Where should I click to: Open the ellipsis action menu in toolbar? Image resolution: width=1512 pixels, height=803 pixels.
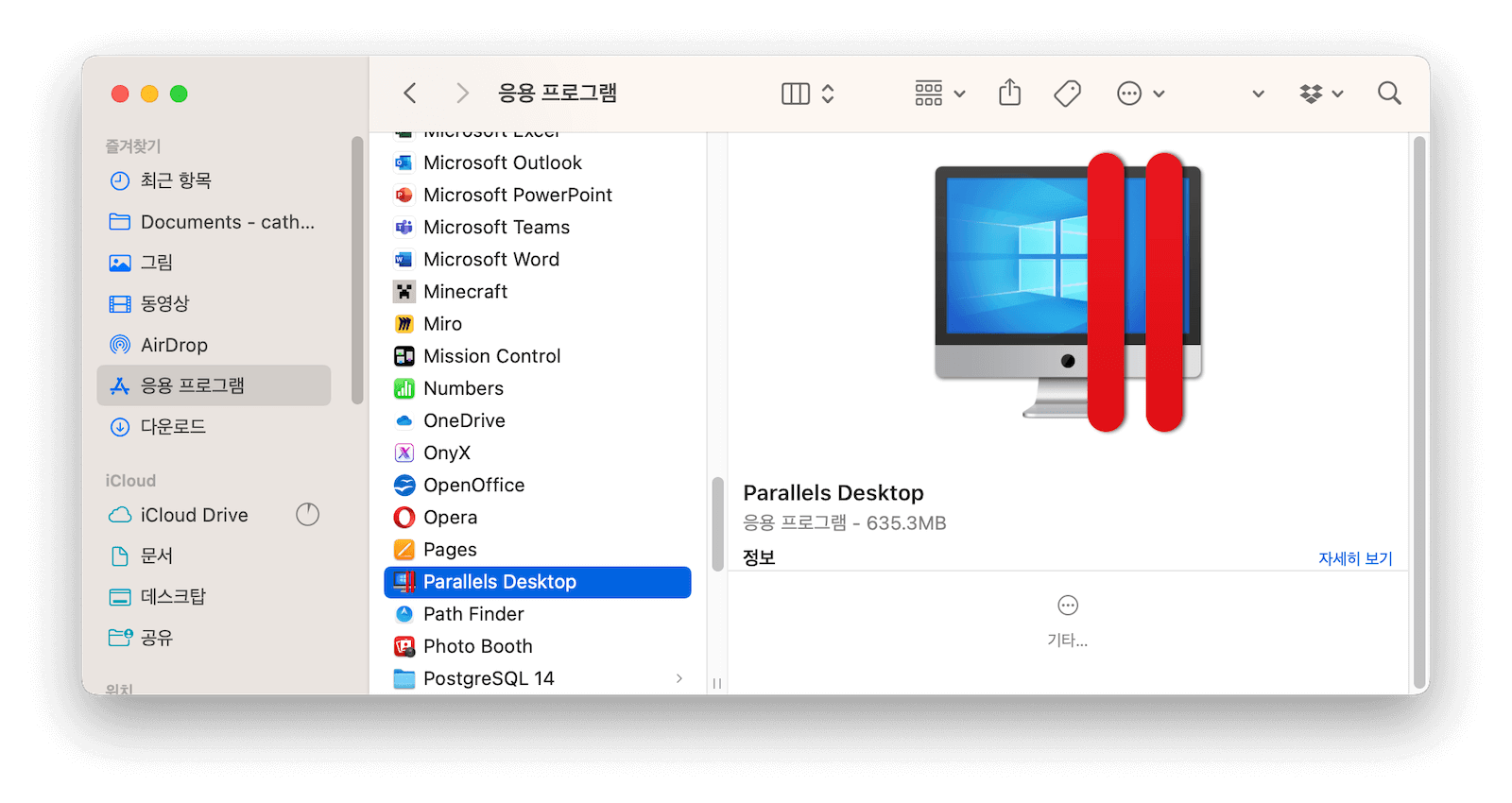pos(1140,94)
